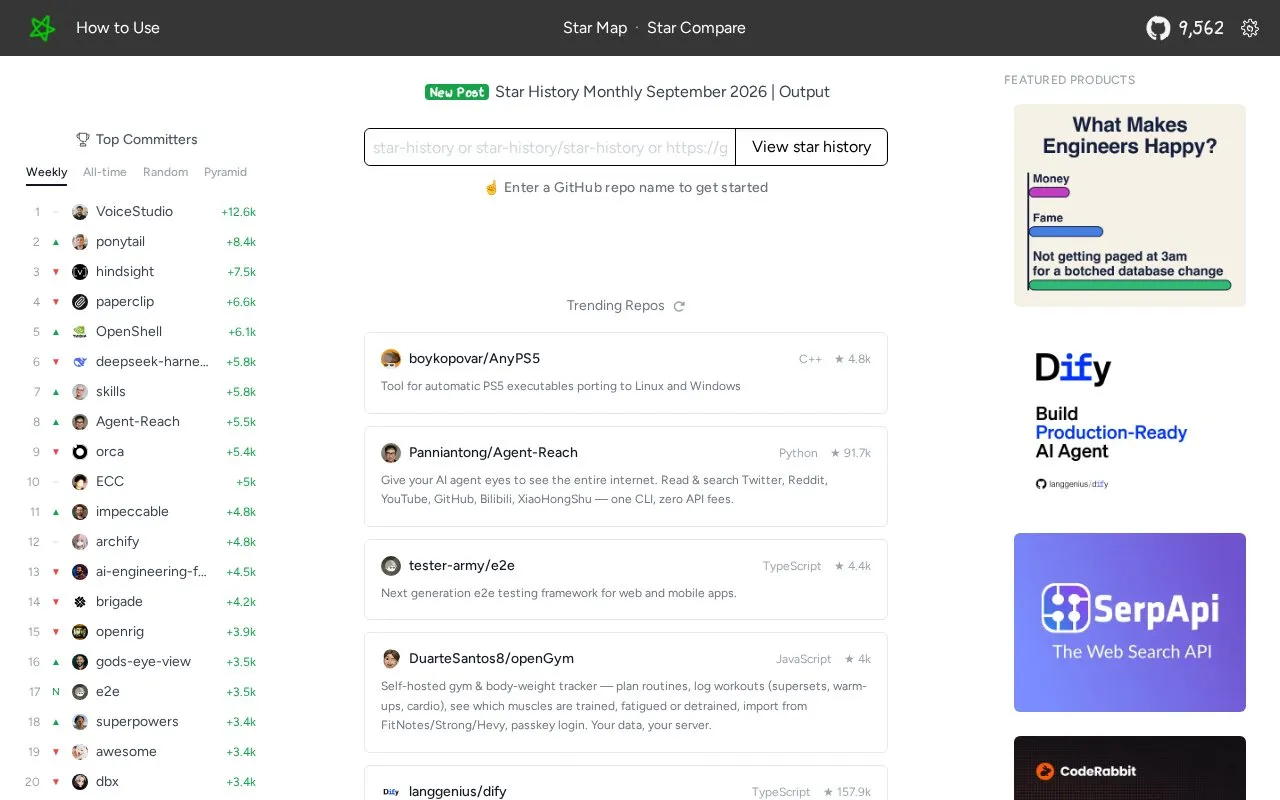1280x800 pixels.
Task: Refresh Trending Repos with the reload icon
Action: coord(679,306)
